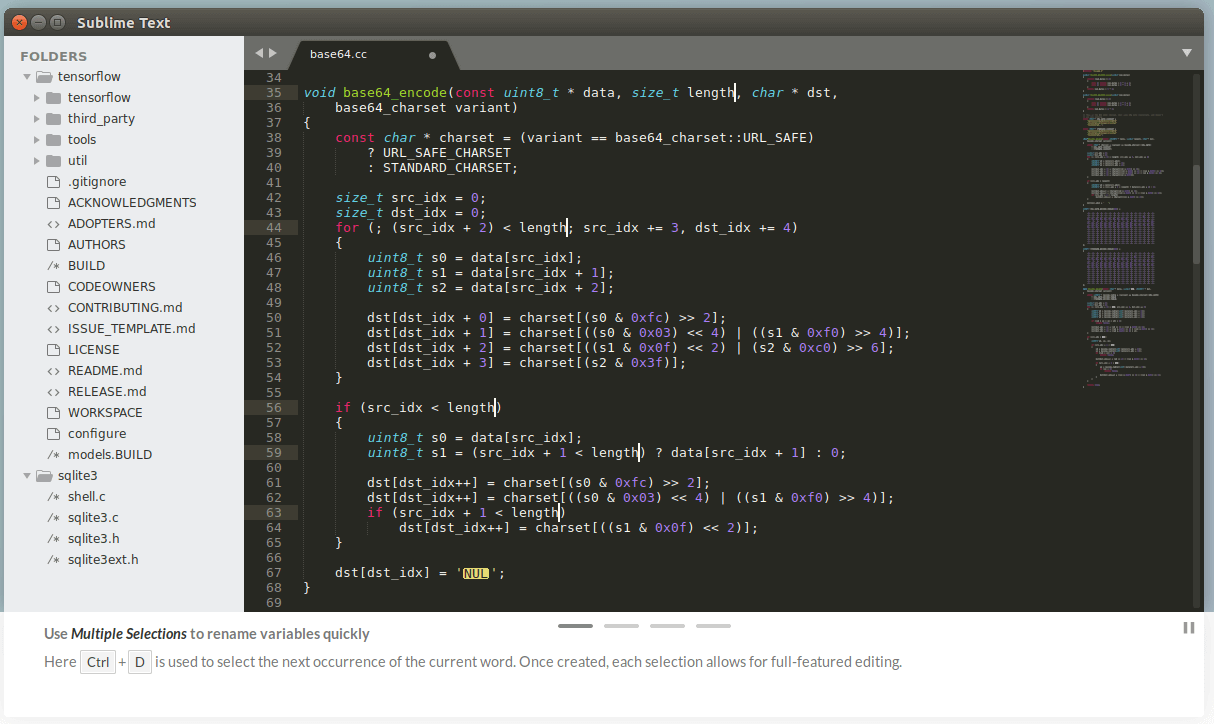Expand the third_party folder
Screen dimensions: 1214x724
(x=34, y=118)
